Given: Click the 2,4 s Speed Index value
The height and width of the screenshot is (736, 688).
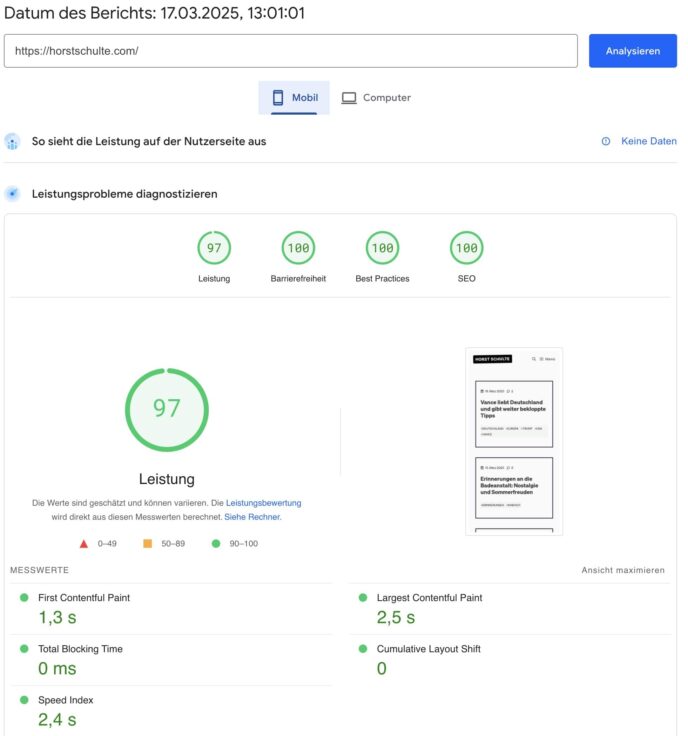Looking at the screenshot, I should click(57, 720).
